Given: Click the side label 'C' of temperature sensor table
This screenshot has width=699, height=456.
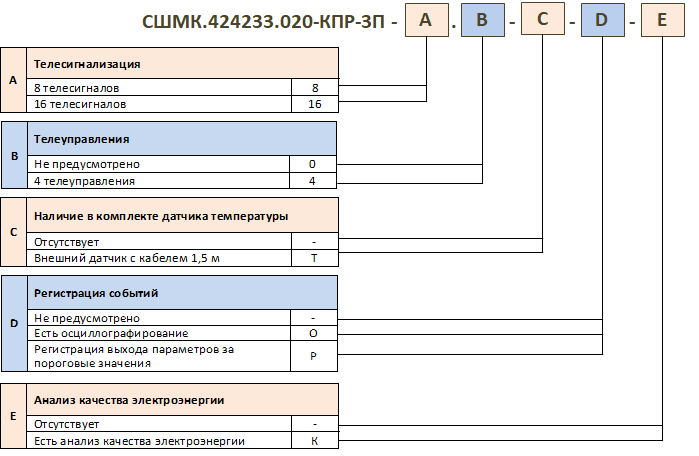Looking at the screenshot, I should pyautogui.click(x=13, y=232).
